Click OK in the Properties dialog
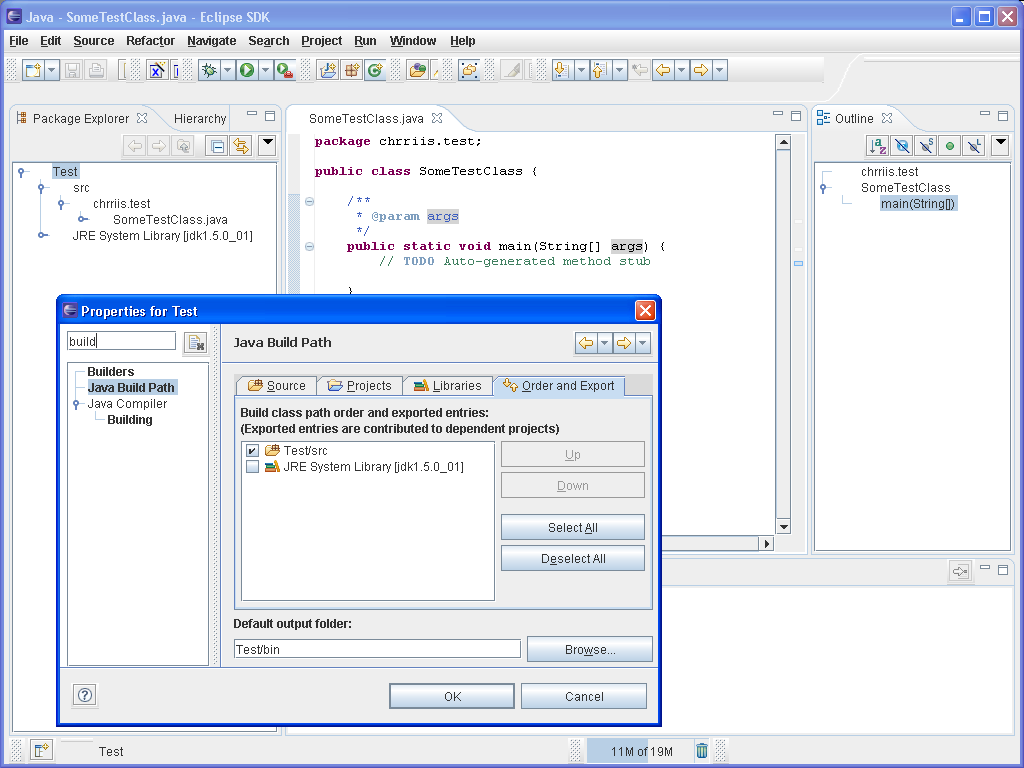The width and height of the screenshot is (1024, 768). click(x=452, y=697)
